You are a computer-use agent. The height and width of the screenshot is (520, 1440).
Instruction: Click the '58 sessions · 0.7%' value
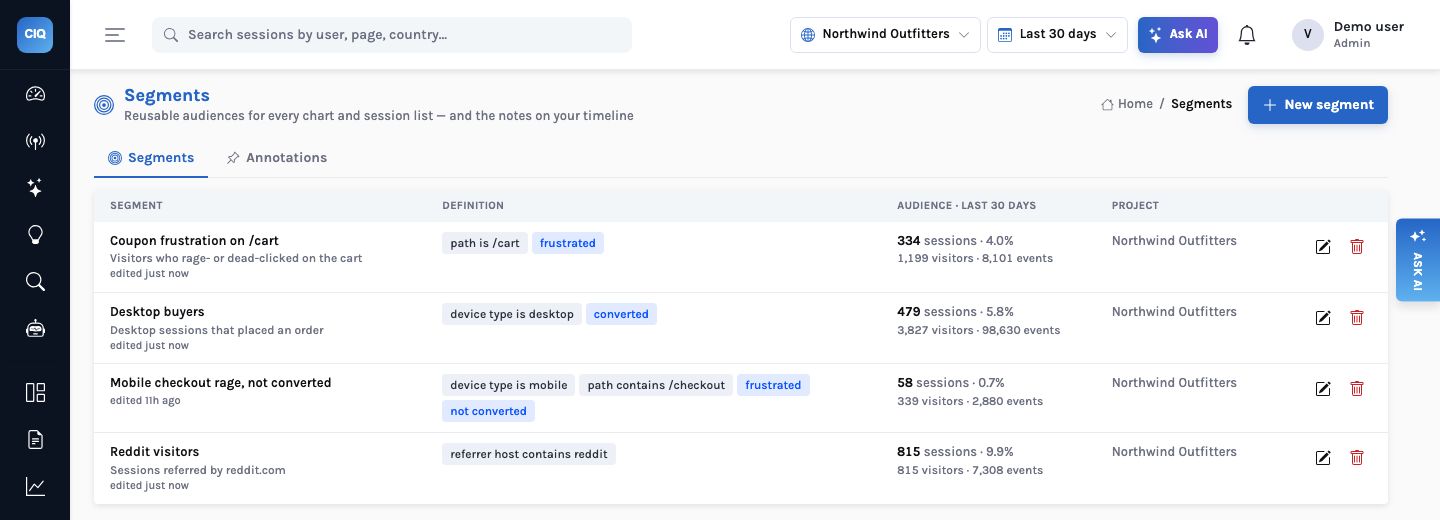pyautogui.click(x=951, y=383)
